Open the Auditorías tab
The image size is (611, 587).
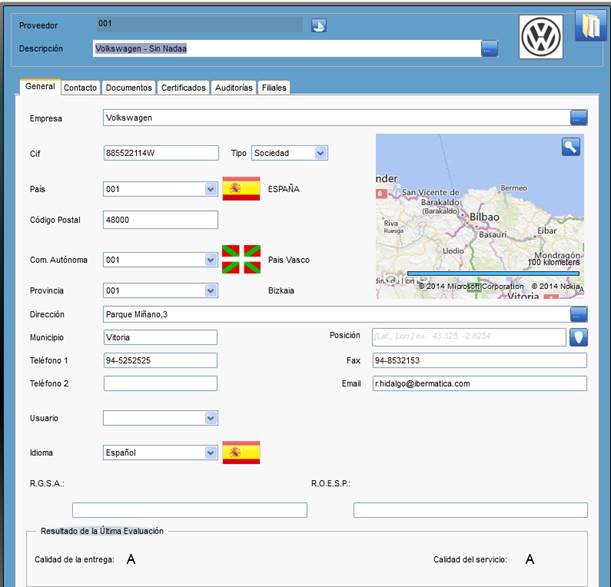point(234,88)
